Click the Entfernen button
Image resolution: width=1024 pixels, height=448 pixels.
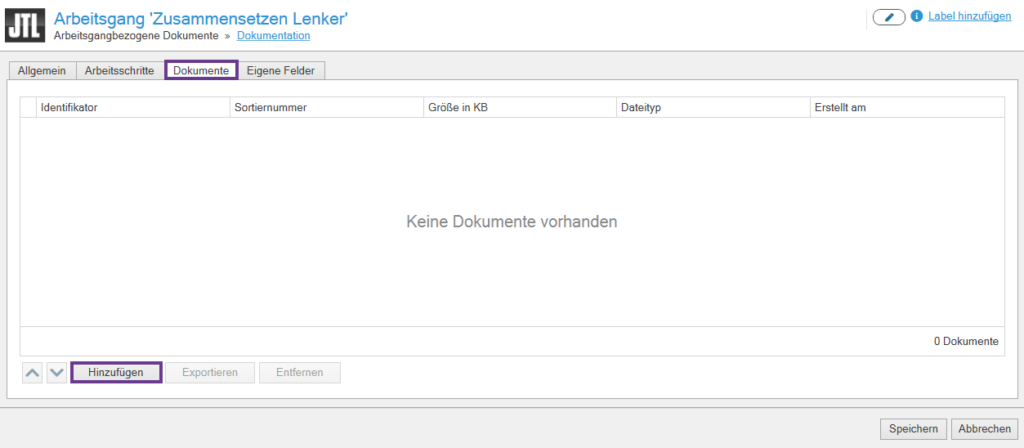(x=300, y=373)
